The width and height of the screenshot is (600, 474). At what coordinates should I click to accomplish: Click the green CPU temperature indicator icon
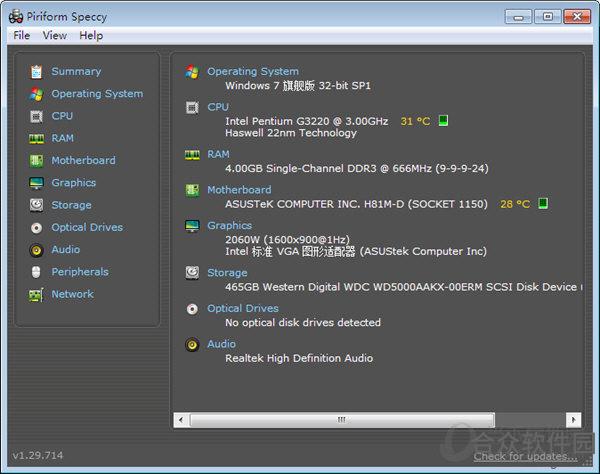click(x=443, y=121)
